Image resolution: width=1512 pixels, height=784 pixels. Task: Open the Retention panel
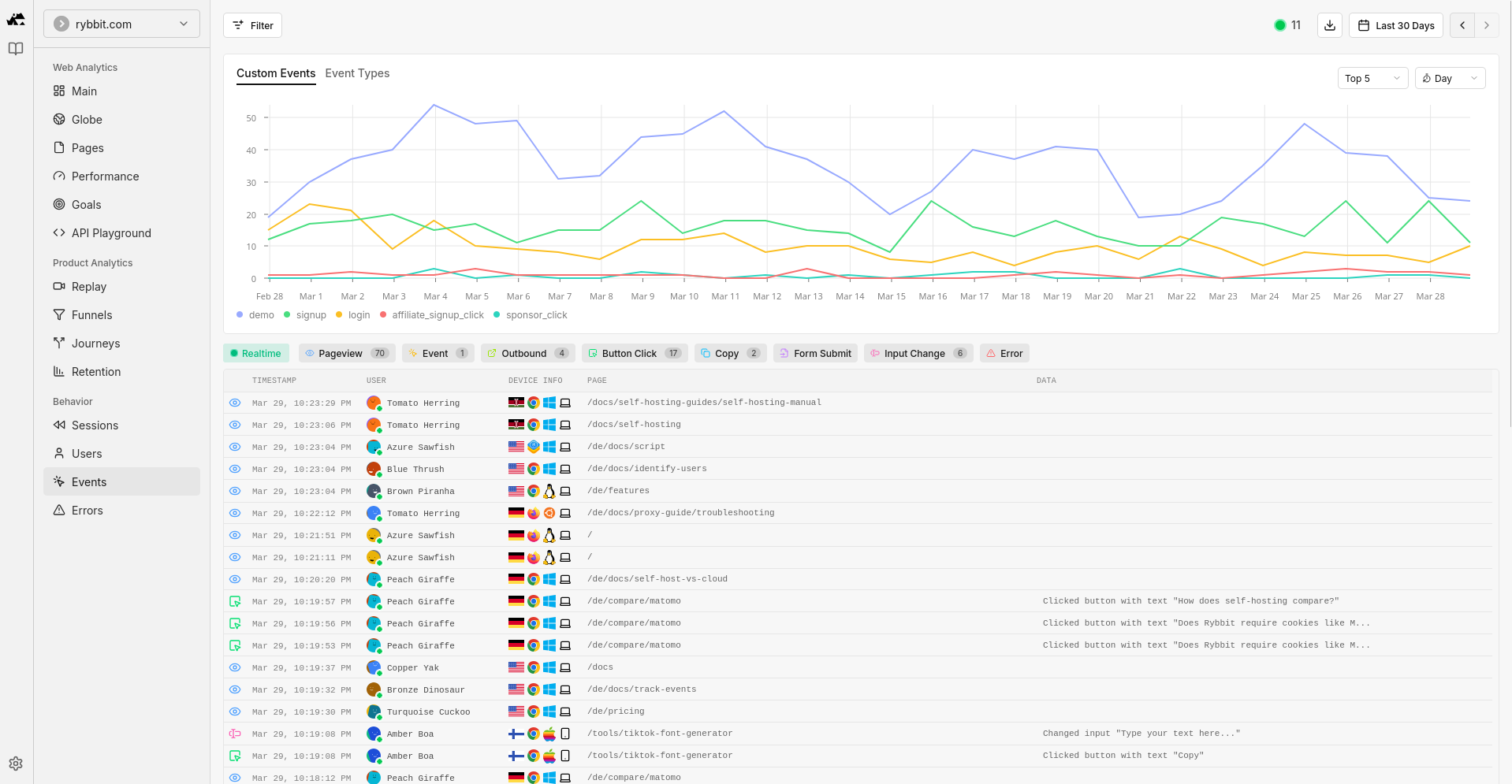pyautogui.click(x=95, y=371)
